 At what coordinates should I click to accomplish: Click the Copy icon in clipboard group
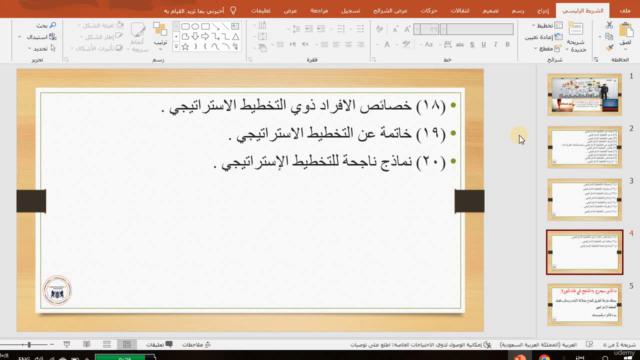point(609,37)
